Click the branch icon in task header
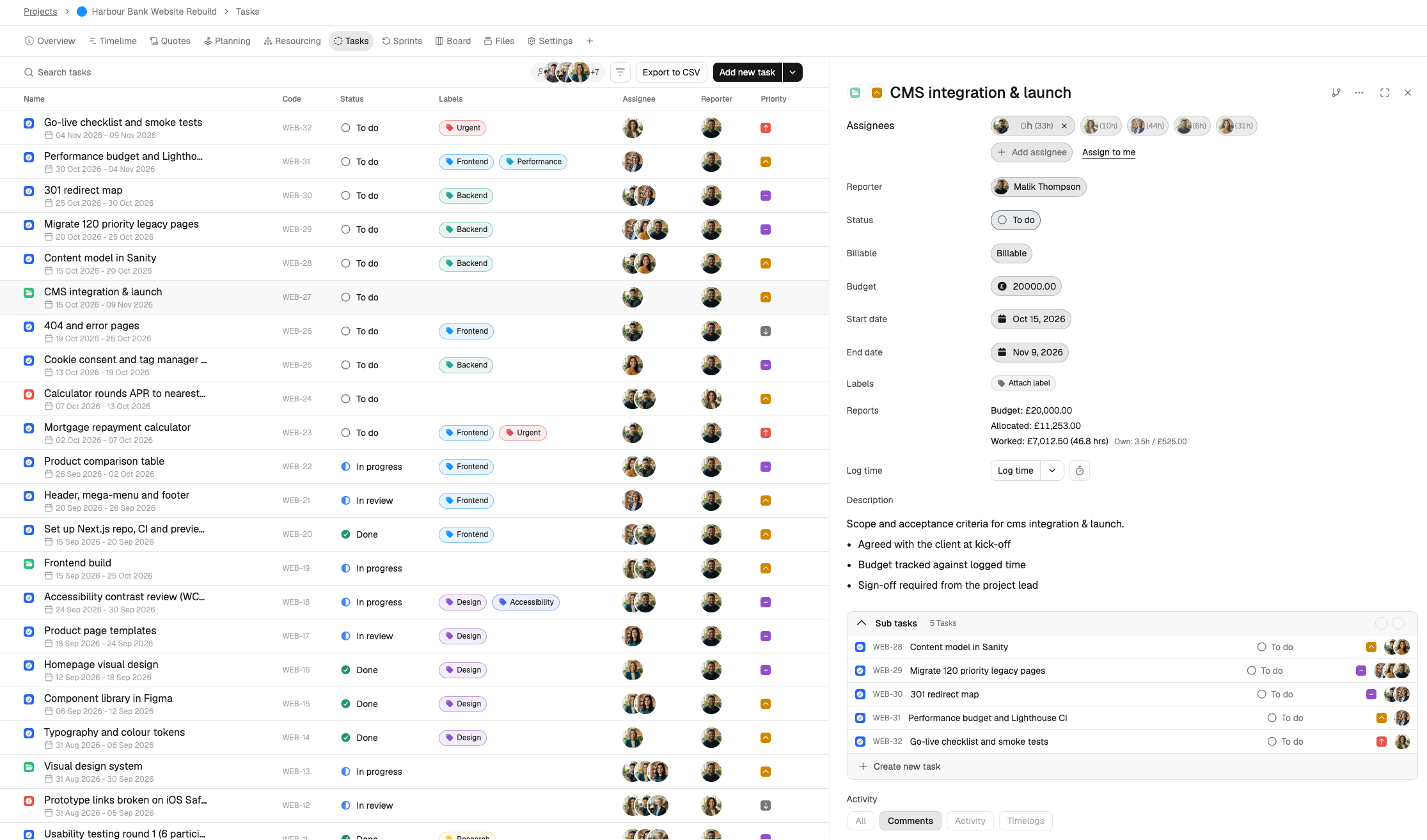 [1336, 93]
